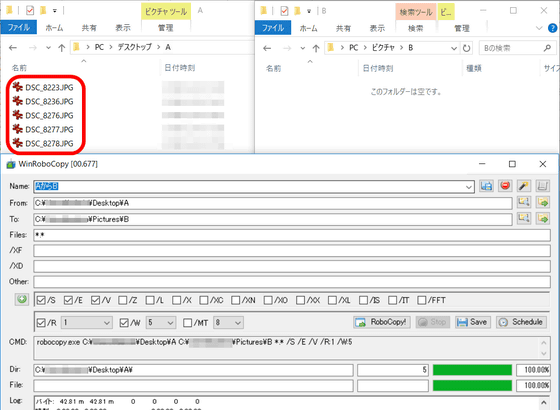Image resolution: width=560 pixels, height=410 pixels.
Task: Open the 表示 tab in window B
Action: point(377,28)
